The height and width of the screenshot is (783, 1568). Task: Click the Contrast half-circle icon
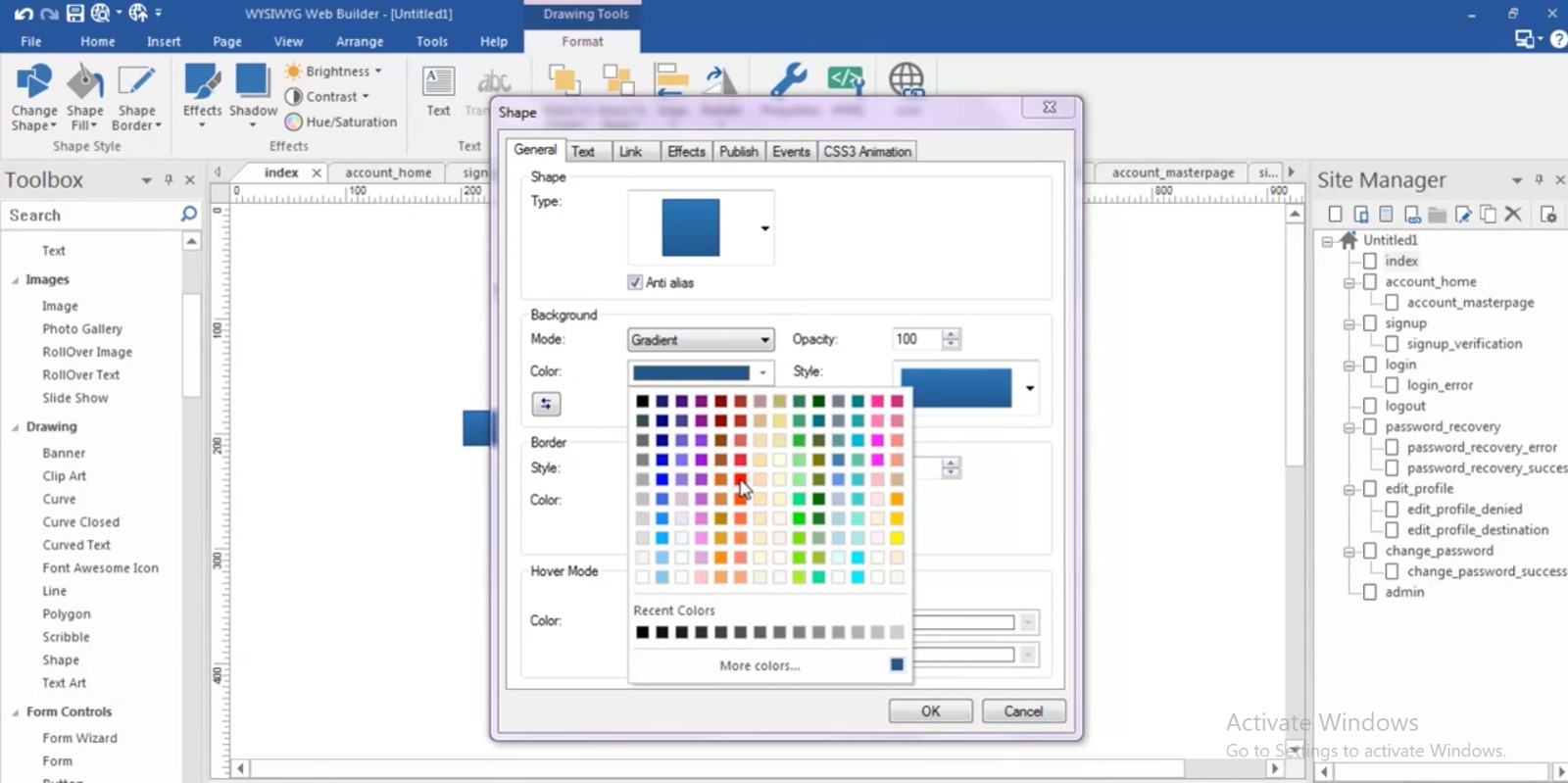(293, 97)
